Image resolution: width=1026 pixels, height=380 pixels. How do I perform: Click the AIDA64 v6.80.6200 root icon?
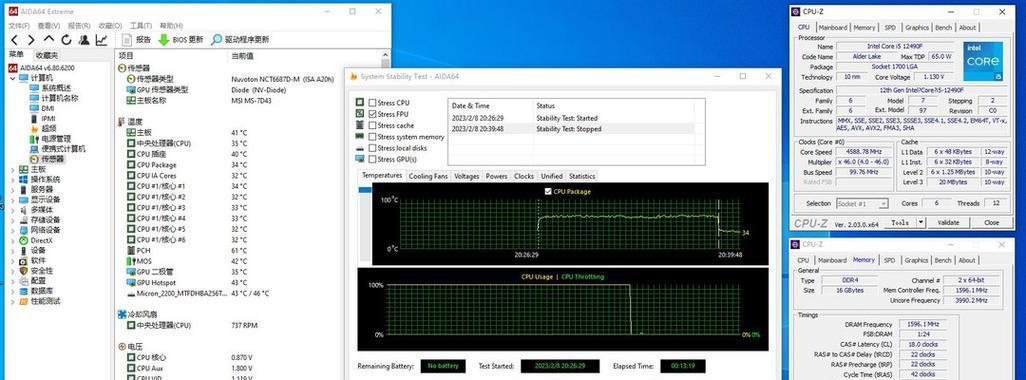(12, 68)
